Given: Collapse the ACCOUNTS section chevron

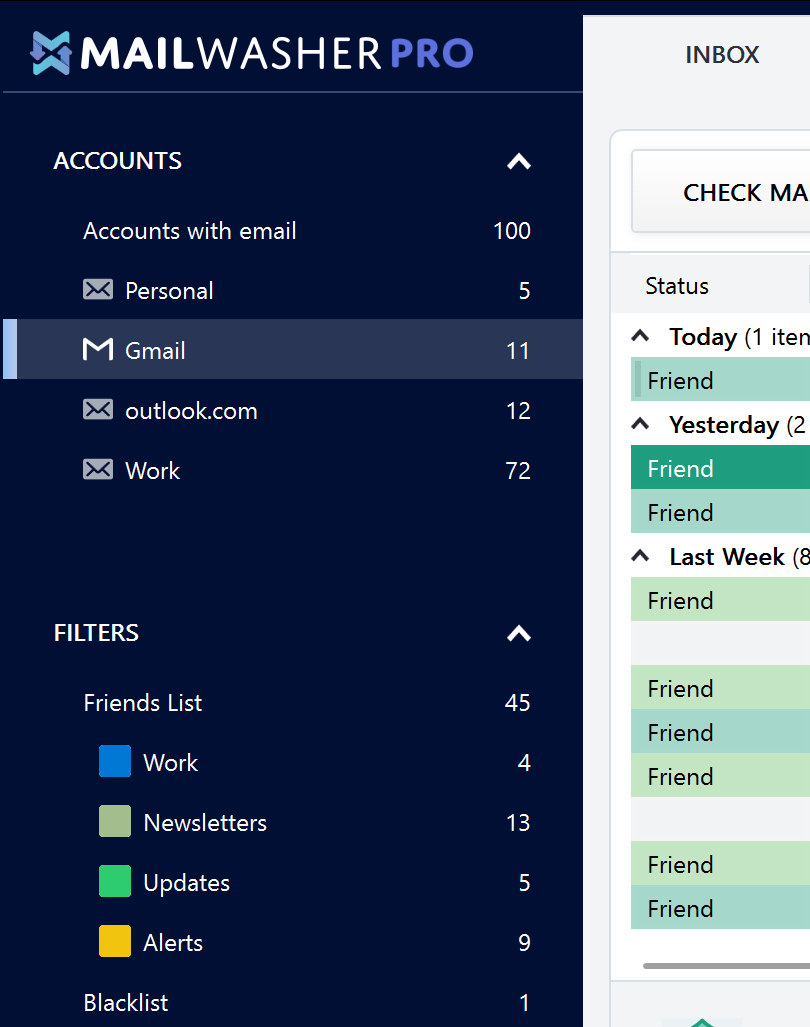Looking at the screenshot, I should point(519,161).
